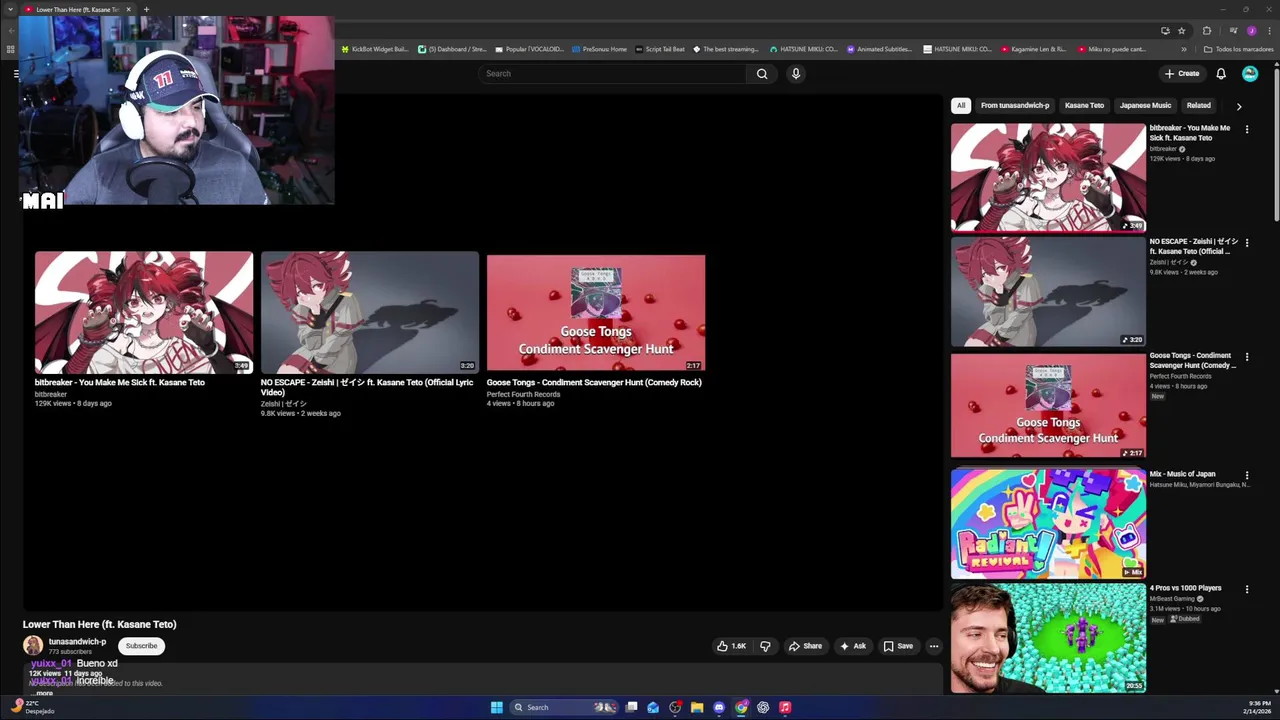Open a new browser tab
Viewport: 1280px width, 720px height.
coord(146,9)
